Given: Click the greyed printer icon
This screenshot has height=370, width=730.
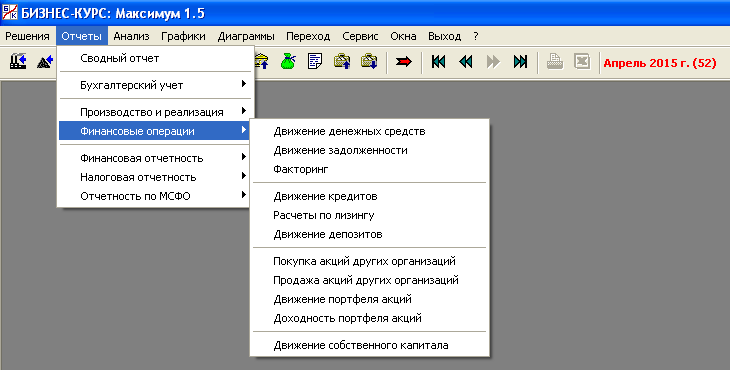Looking at the screenshot, I should tap(554, 61).
